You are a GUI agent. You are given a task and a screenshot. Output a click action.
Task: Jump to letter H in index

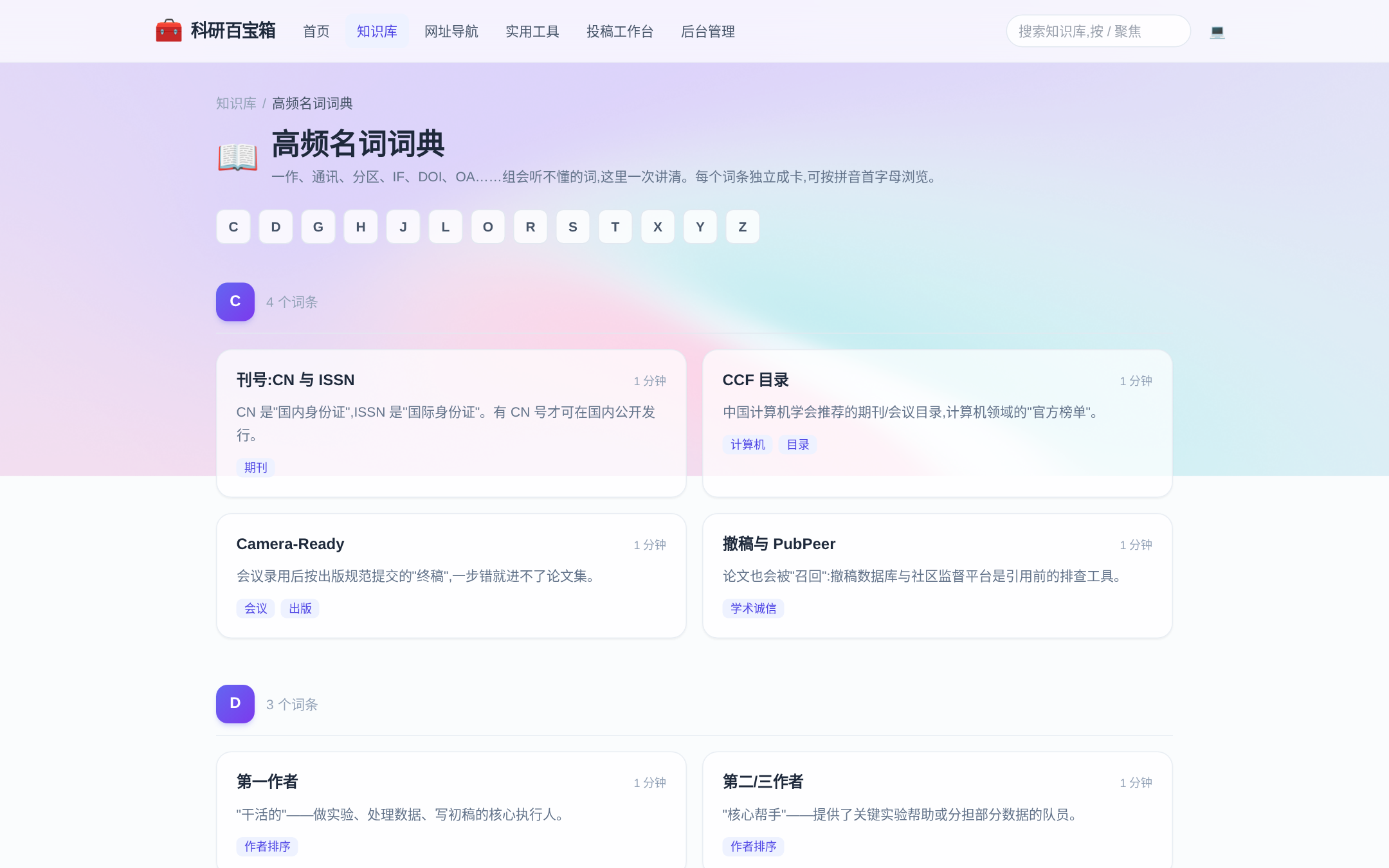(x=361, y=227)
